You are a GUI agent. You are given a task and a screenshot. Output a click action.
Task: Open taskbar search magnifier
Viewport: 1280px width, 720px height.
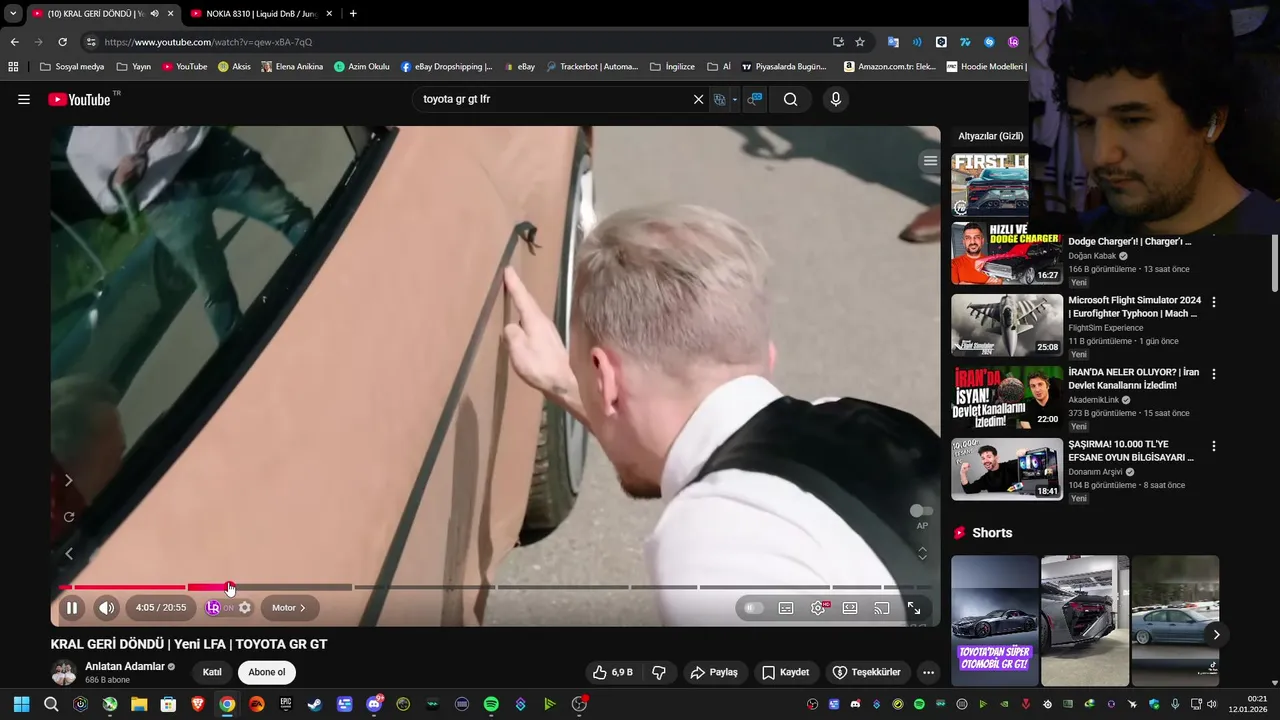(51, 704)
